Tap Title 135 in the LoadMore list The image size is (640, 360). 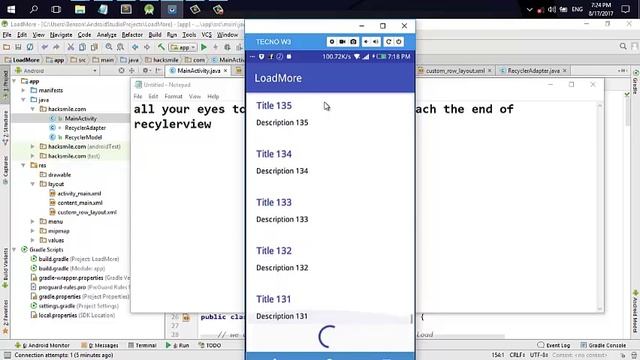(x=274, y=106)
